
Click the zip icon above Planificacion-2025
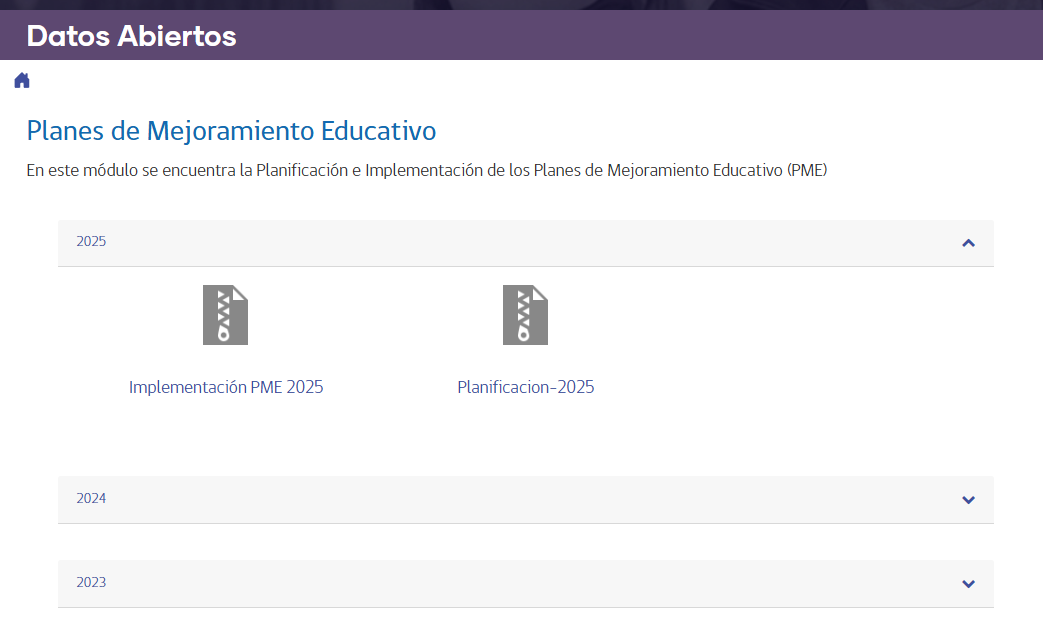(x=525, y=315)
